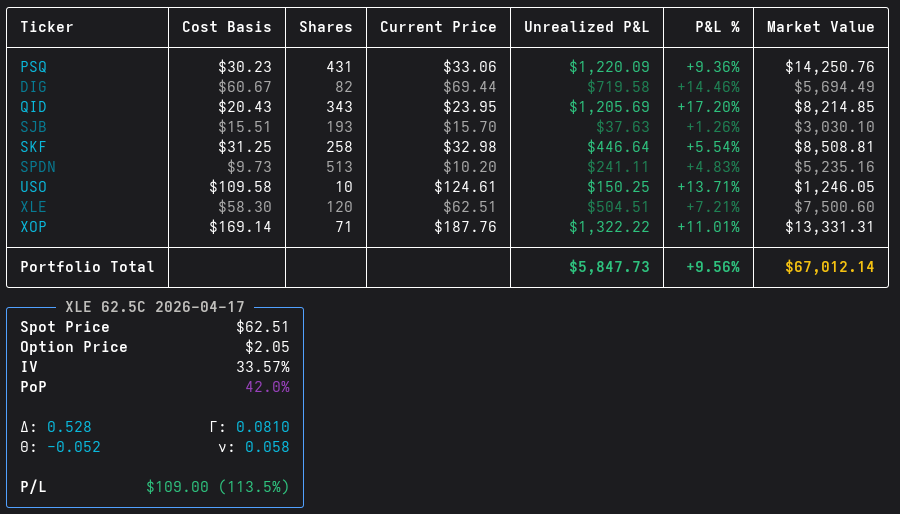Select the QID ticker
This screenshot has width=900, height=514.
point(33,107)
